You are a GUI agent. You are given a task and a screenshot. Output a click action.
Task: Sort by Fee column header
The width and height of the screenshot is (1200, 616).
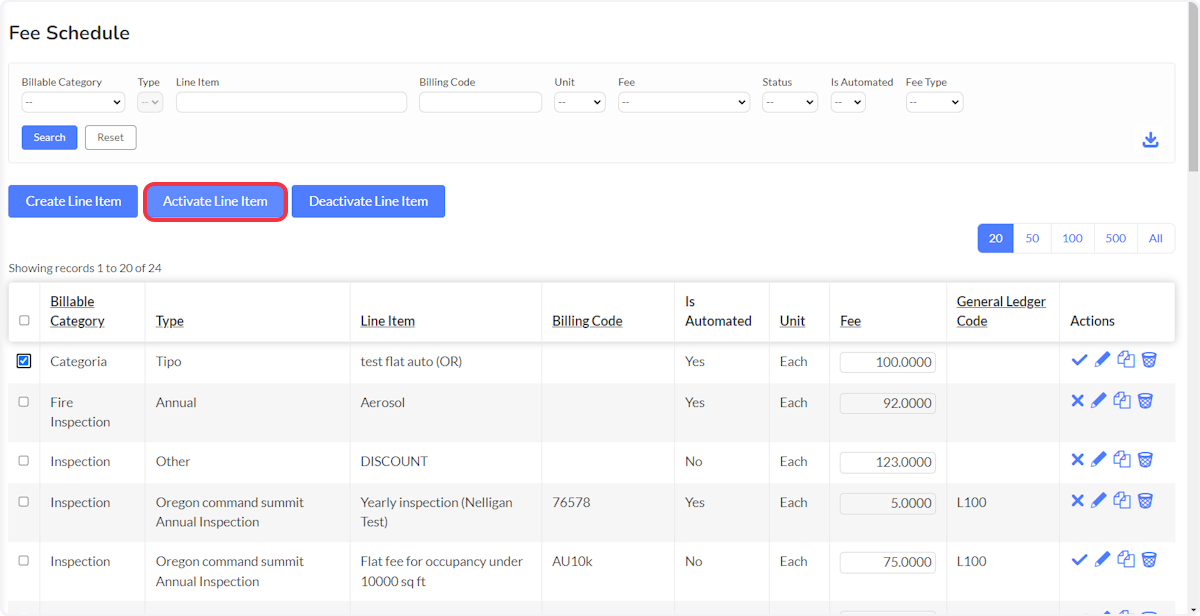pyautogui.click(x=850, y=321)
